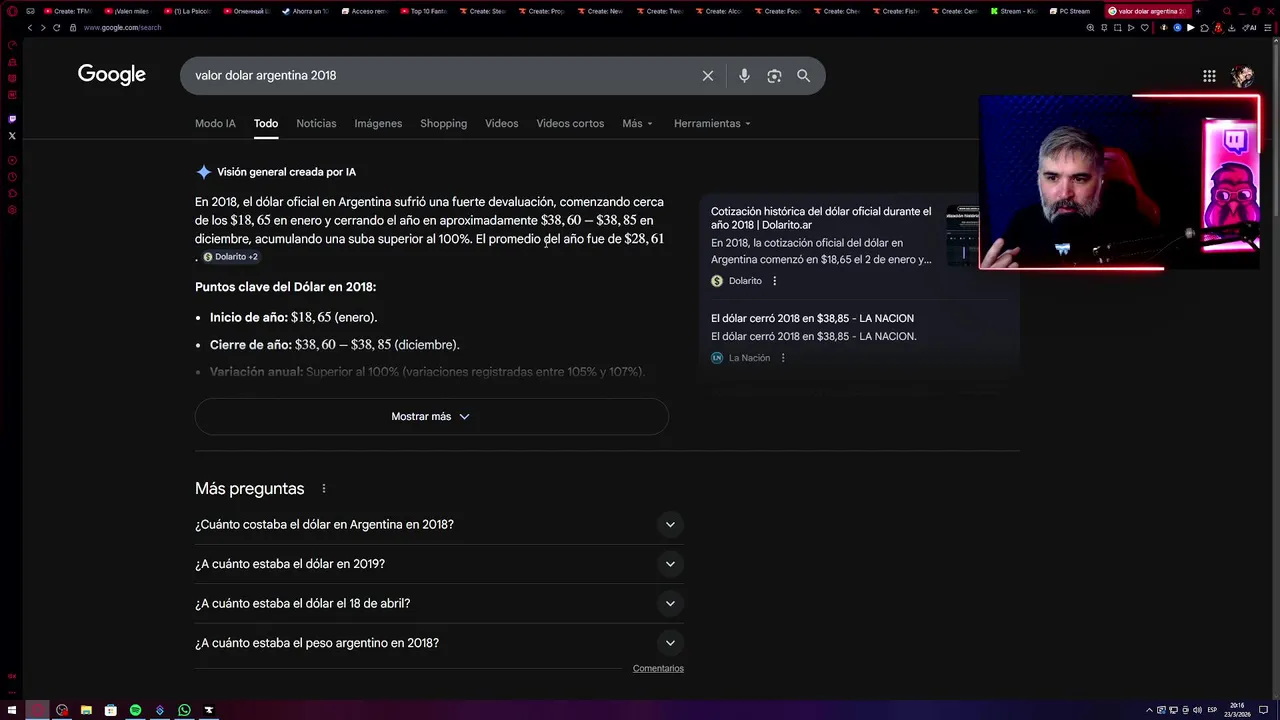Switch to Shopping tab
Screen dimensions: 1280x720
pos(443,123)
